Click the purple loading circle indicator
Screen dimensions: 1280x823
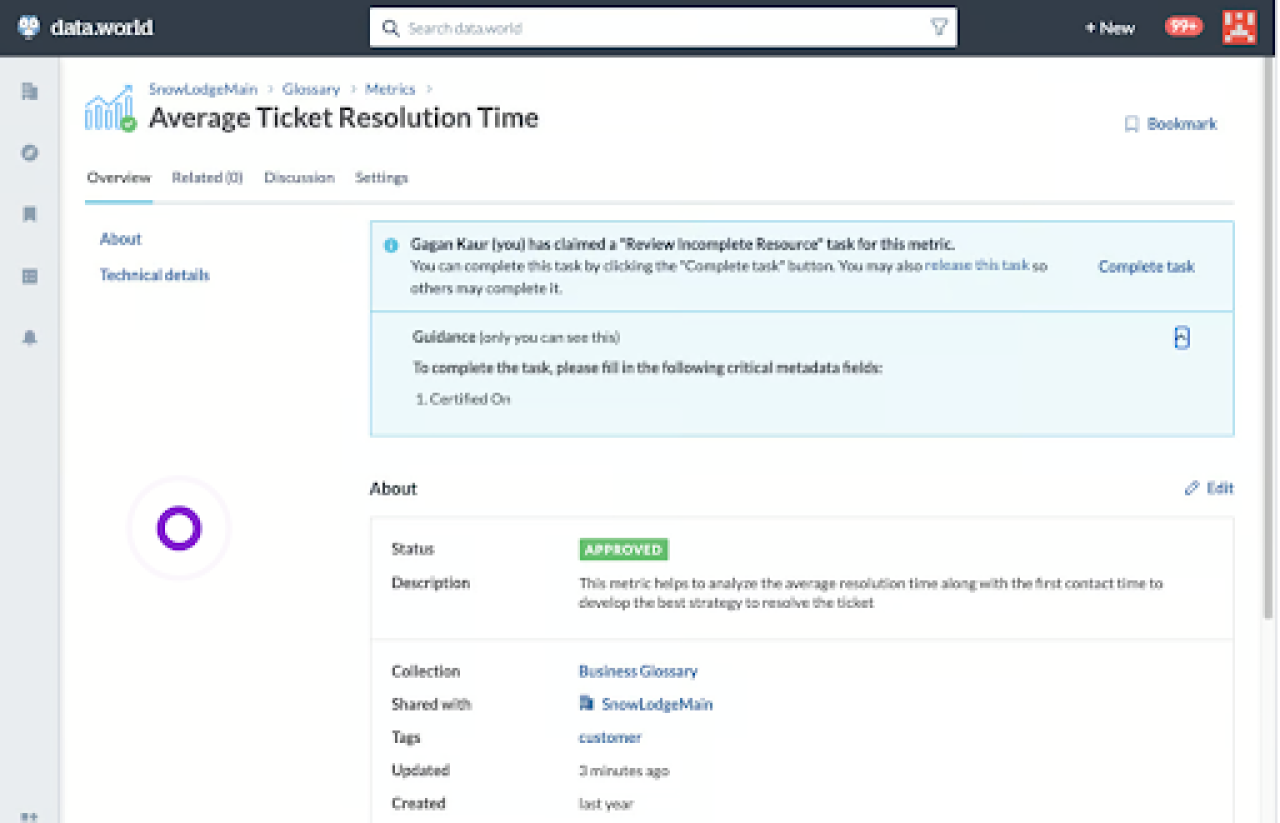tap(179, 528)
